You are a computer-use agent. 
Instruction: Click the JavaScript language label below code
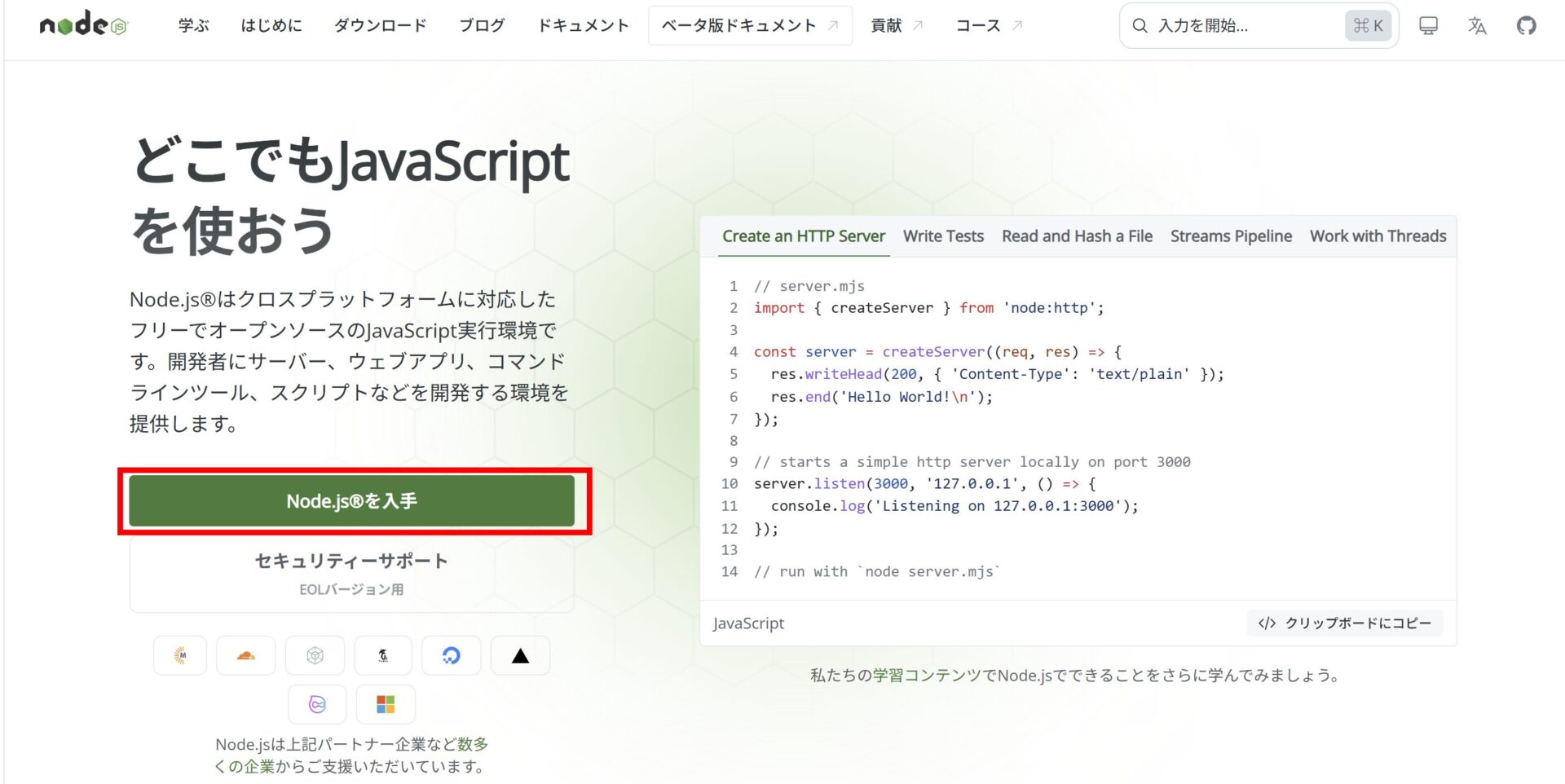coord(748,623)
